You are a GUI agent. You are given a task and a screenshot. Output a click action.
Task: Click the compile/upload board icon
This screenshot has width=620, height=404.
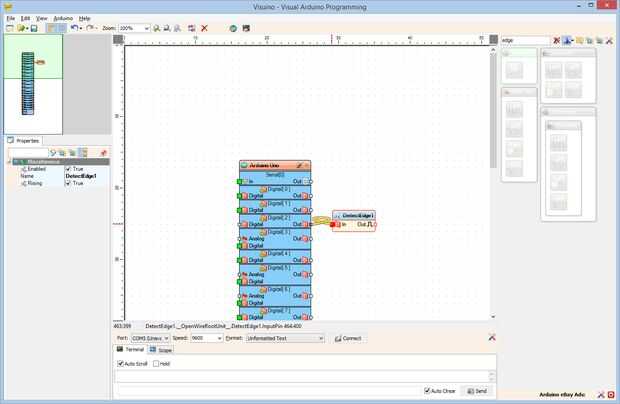pyautogui.click(x=246, y=28)
